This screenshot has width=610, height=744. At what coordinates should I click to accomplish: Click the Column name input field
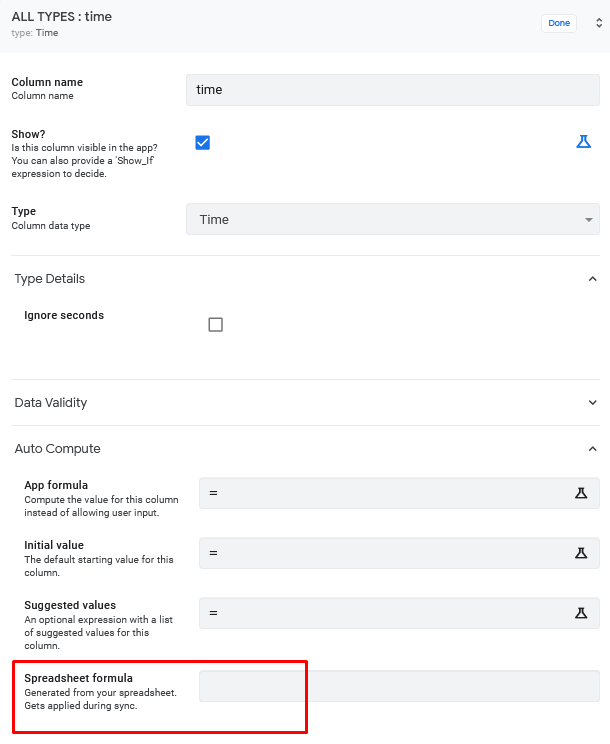click(x=393, y=90)
